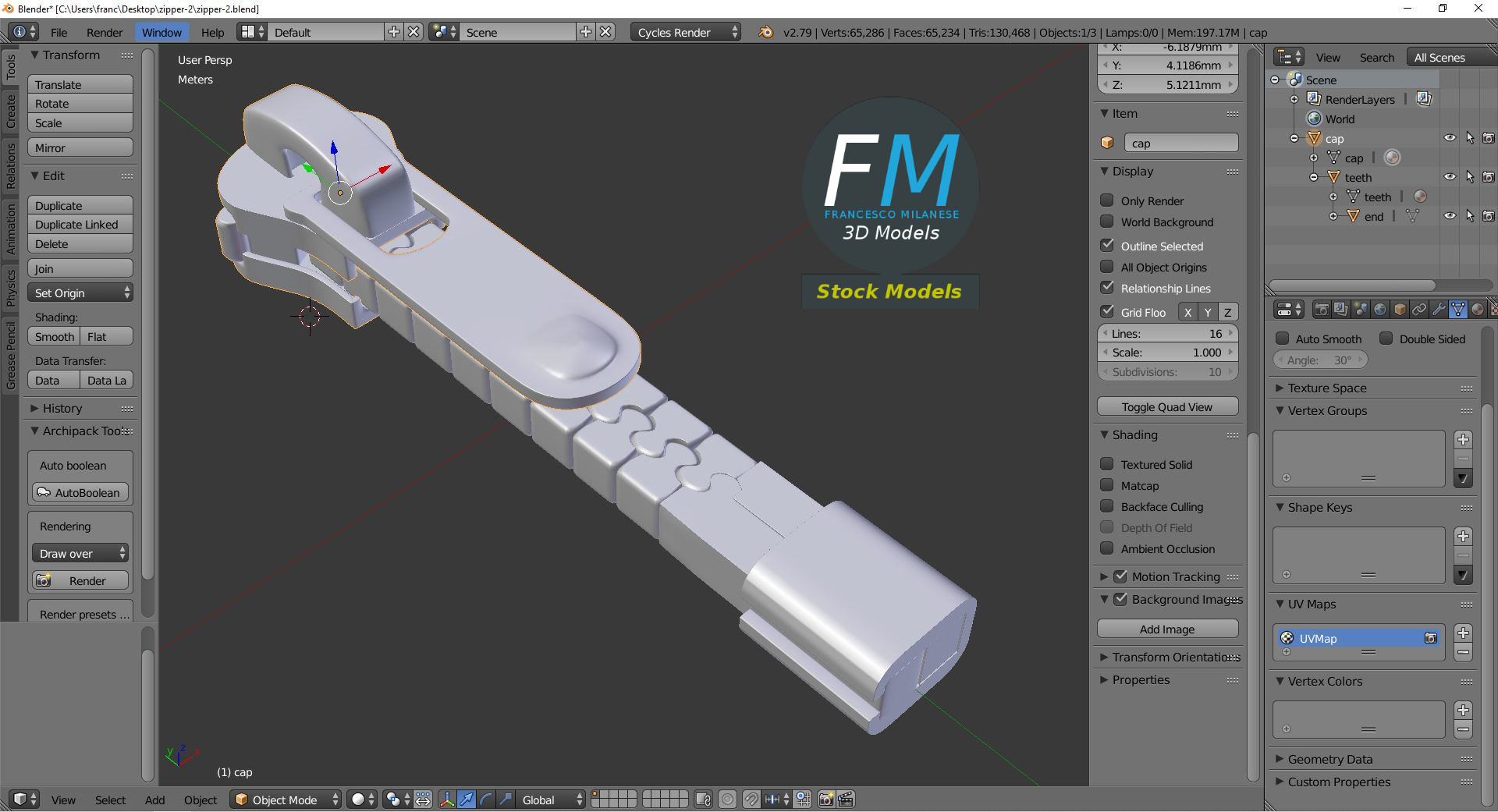Click the grid Scale value field
The width and height of the screenshot is (1498, 812).
[x=1167, y=352]
